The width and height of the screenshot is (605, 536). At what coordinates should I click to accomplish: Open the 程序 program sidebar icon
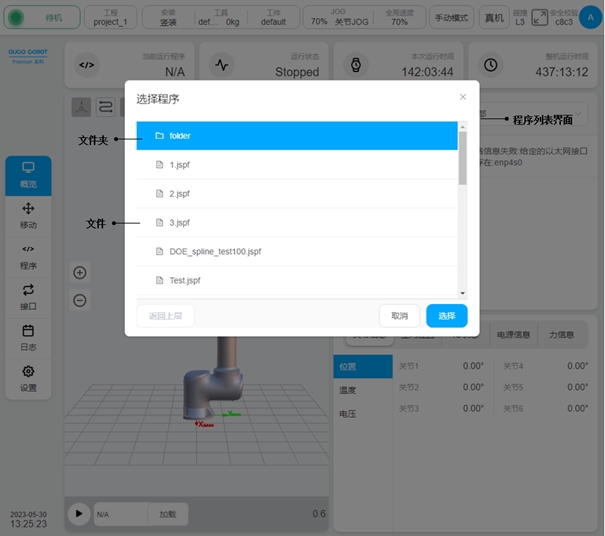(28, 256)
